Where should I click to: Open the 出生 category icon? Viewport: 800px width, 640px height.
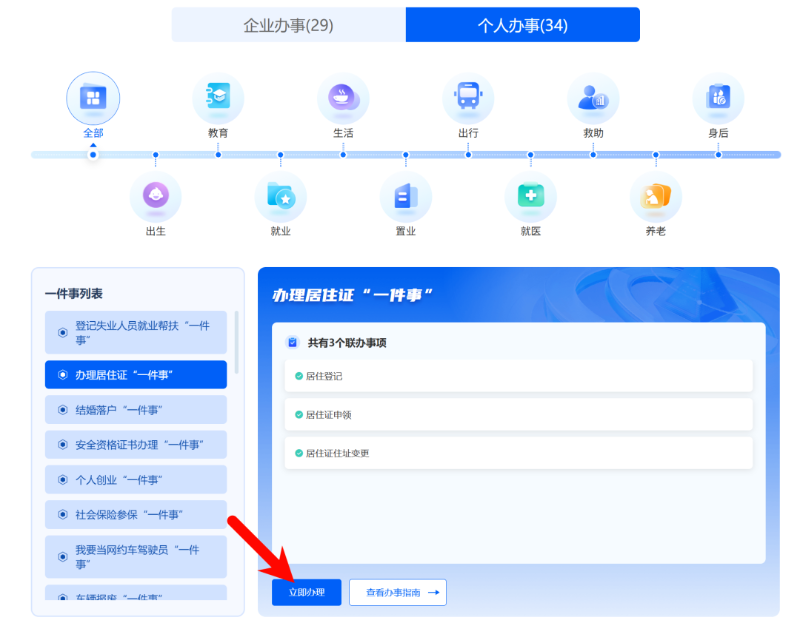coord(156,197)
